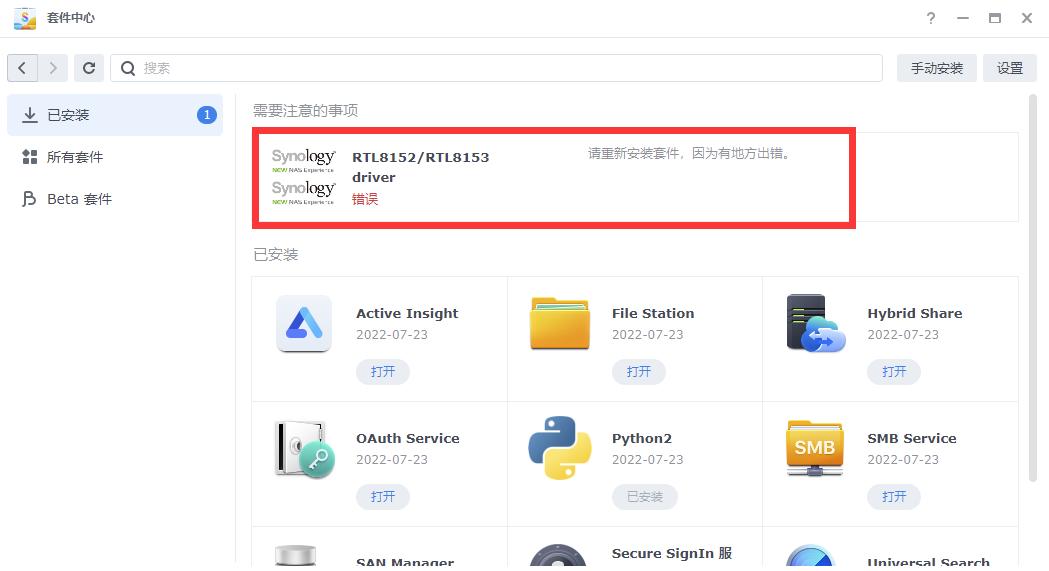This screenshot has height=571, width=1049.
Task: Click the 已安装 download arrow icon
Action: pyautogui.click(x=29, y=115)
